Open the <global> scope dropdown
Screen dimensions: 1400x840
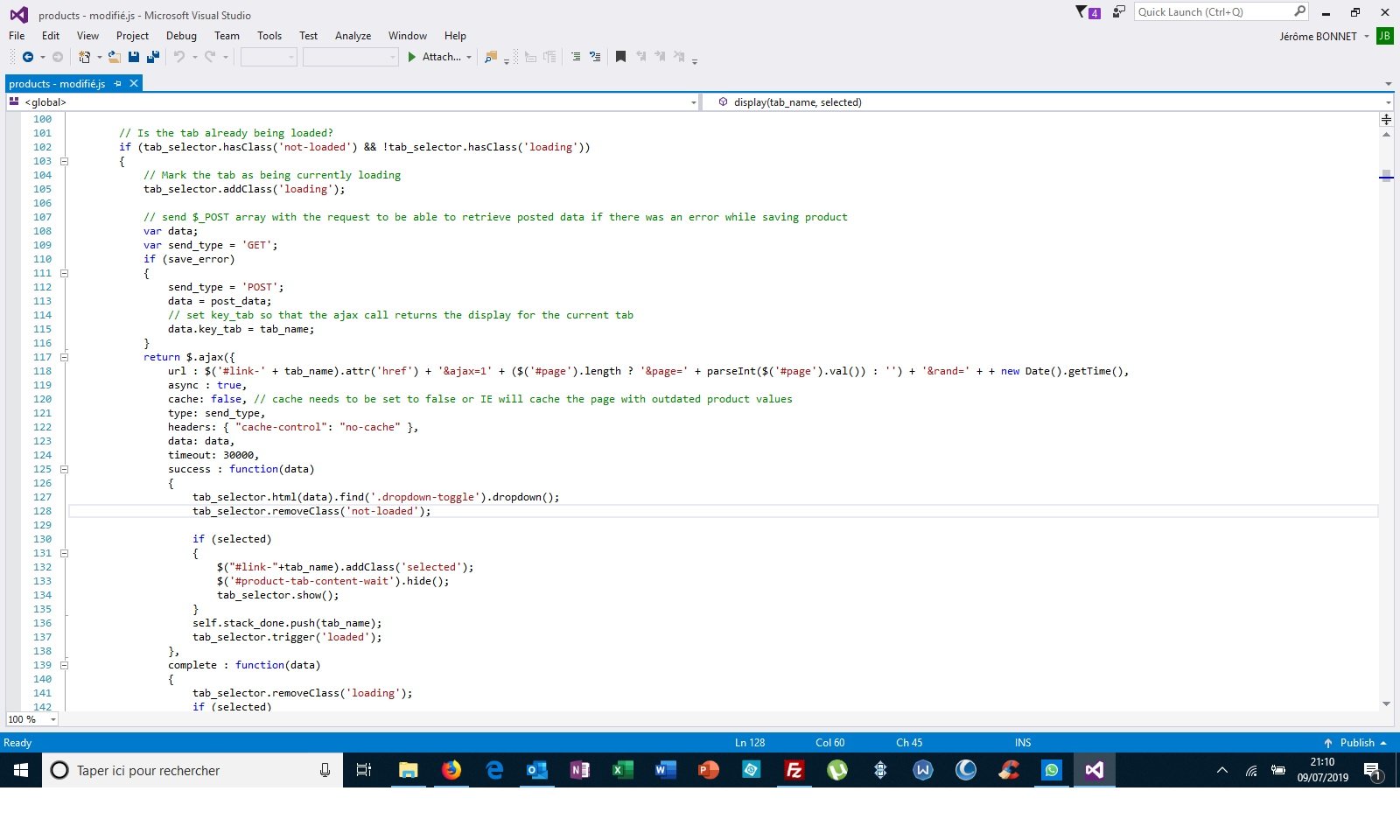[693, 102]
